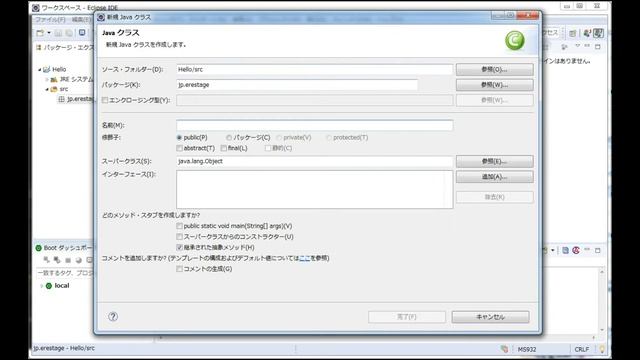Expand the local Boot Dashboard node
640x360 pixels.
41,286
